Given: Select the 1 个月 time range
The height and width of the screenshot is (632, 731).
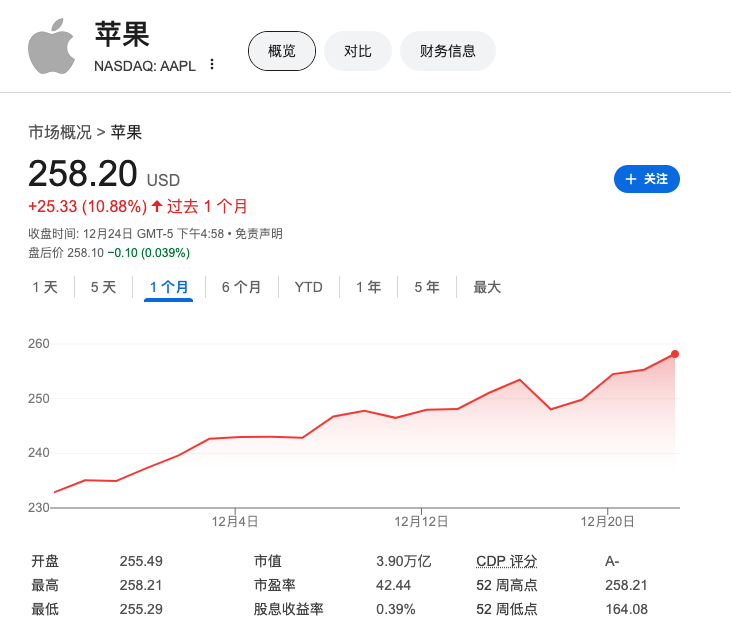Looking at the screenshot, I should pyautogui.click(x=169, y=287).
